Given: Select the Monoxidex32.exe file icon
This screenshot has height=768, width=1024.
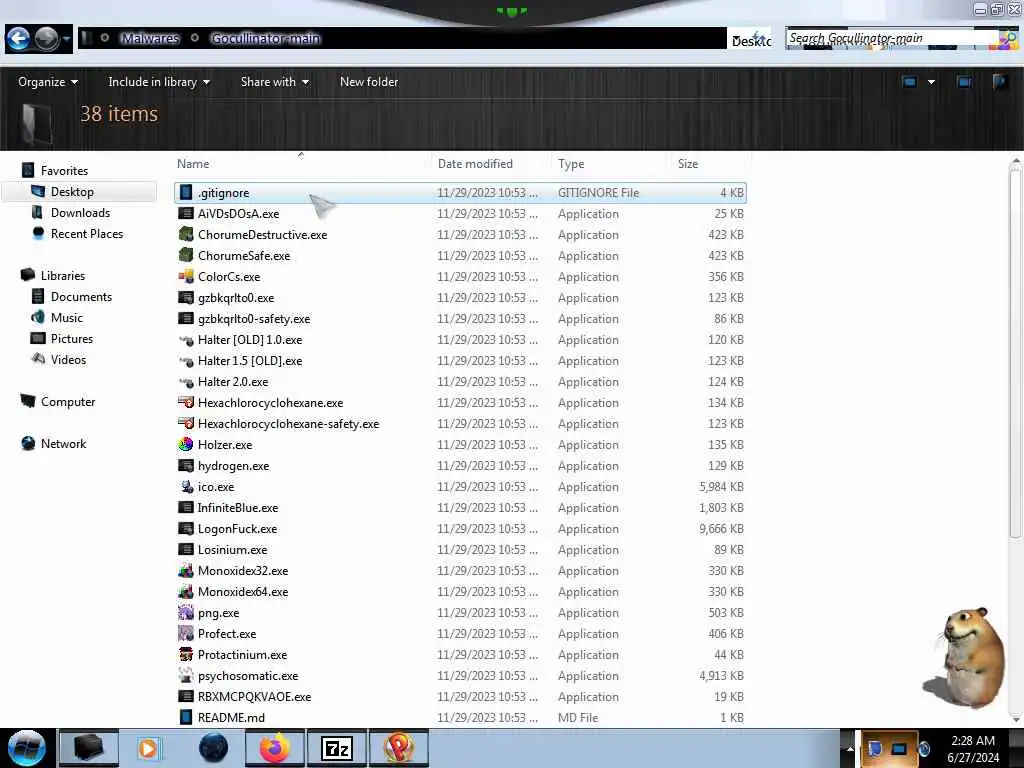Looking at the screenshot, I should click(x=186, y=570).
